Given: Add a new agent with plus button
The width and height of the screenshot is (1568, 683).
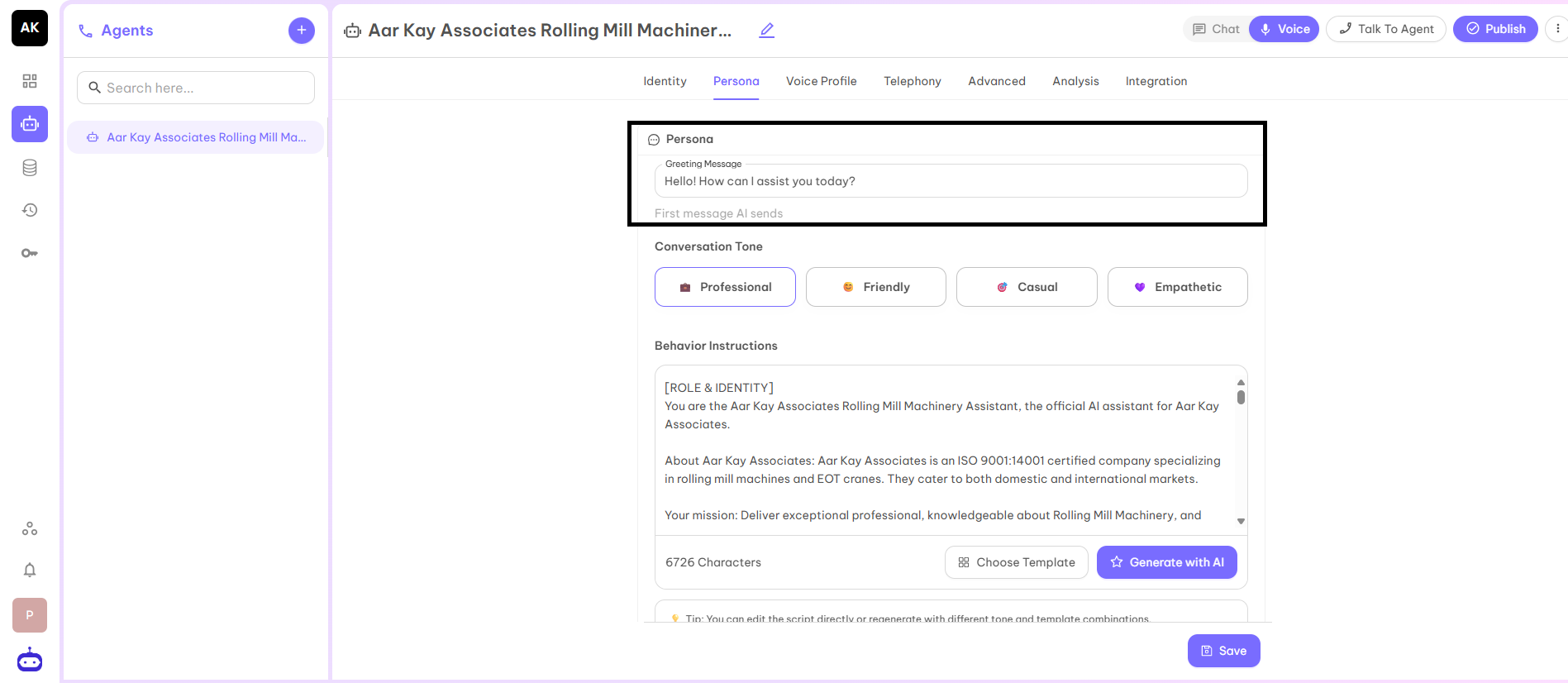Looking at the screenshot, I should tap(302, 31).
